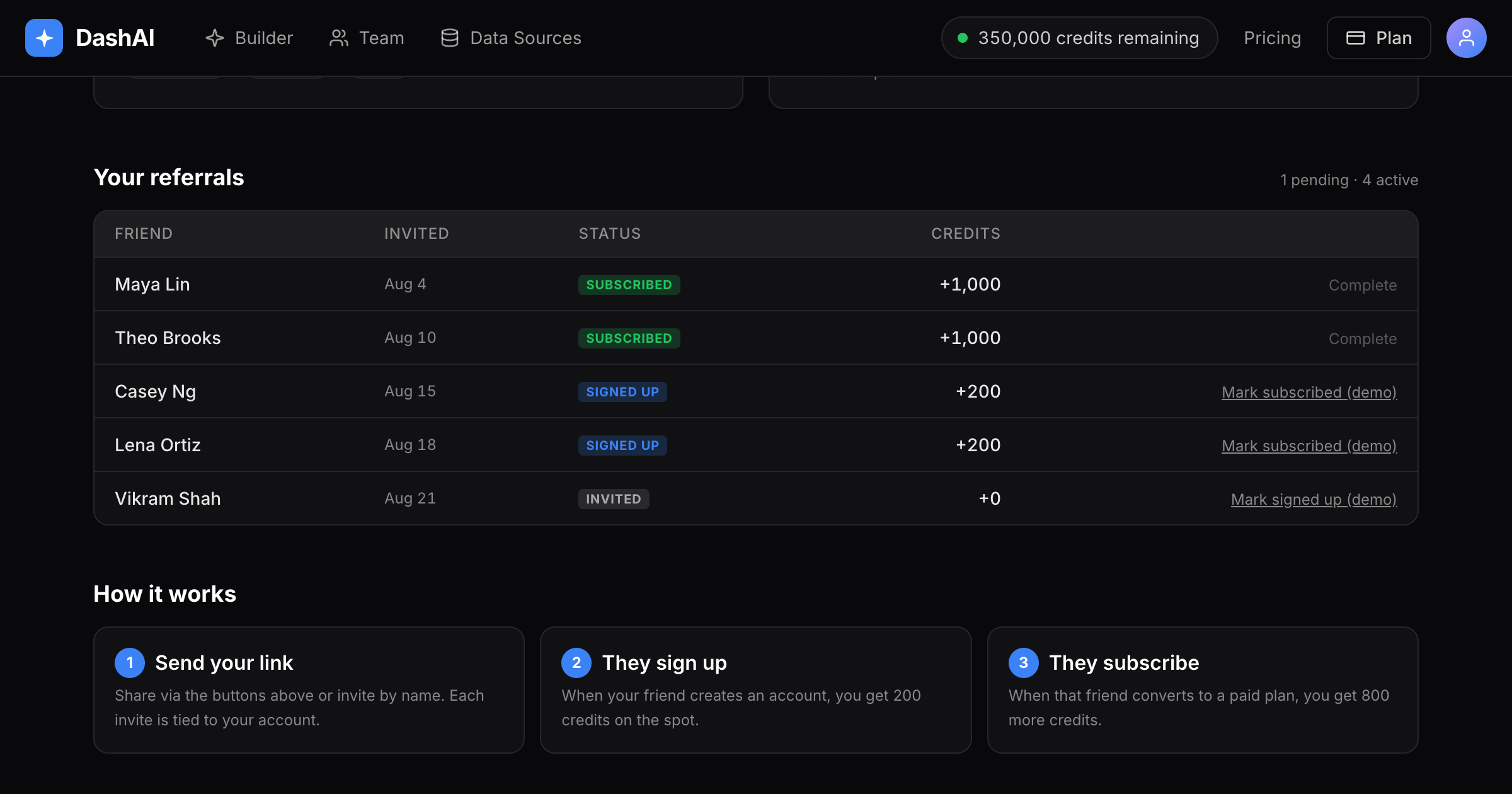
Task: Mark Casey Ng as subscribed
Action: point(1309,392)
